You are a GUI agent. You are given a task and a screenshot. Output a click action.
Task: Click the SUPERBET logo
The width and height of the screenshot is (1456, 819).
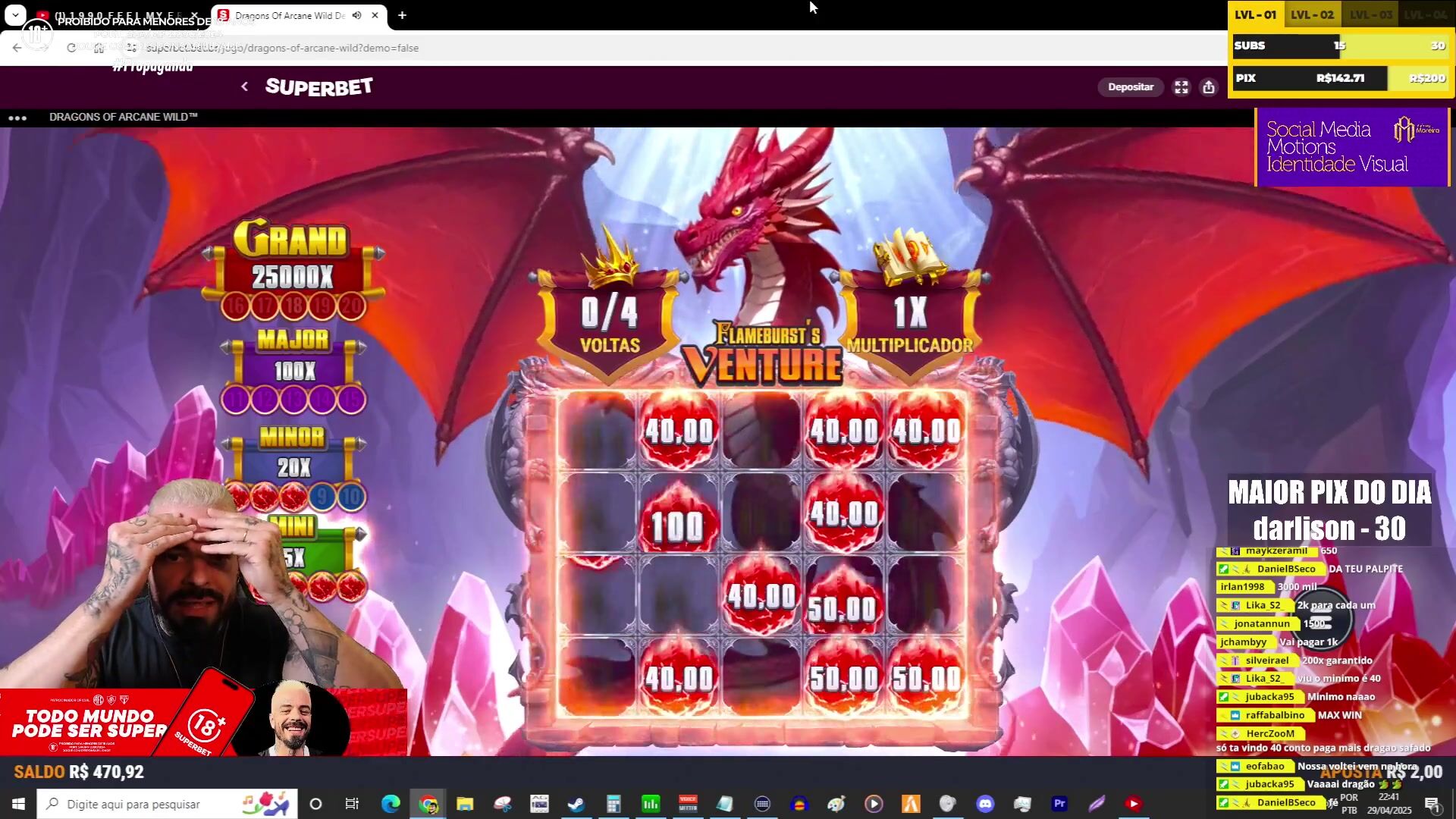(318, 86)
